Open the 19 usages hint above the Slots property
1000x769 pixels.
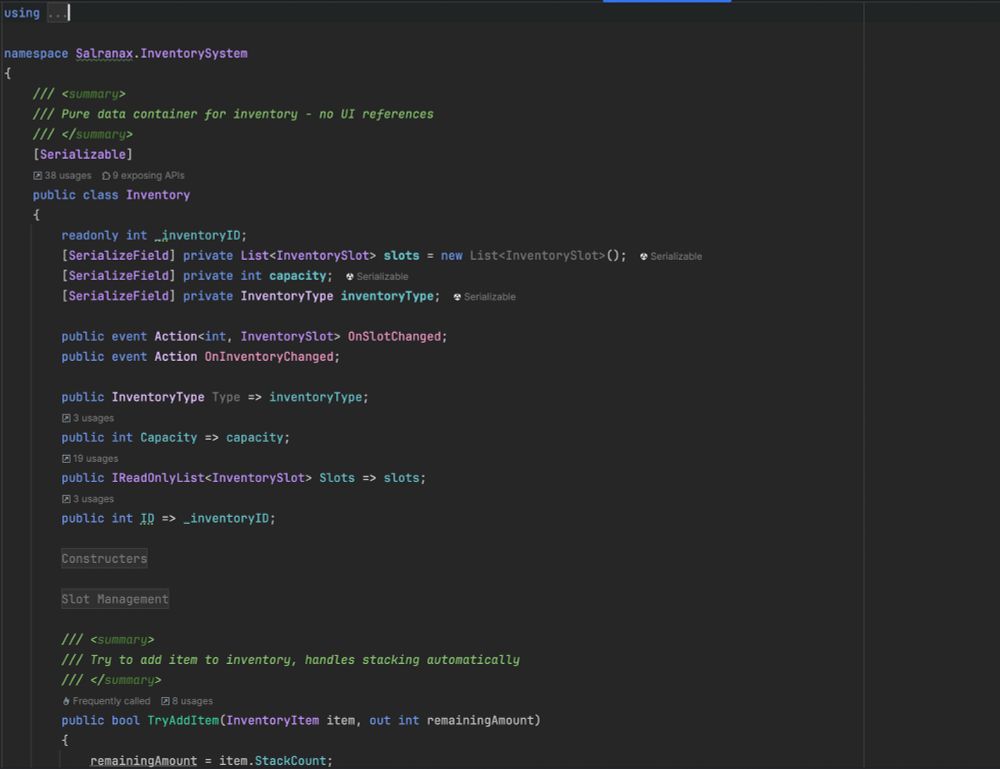coord(90,458)
